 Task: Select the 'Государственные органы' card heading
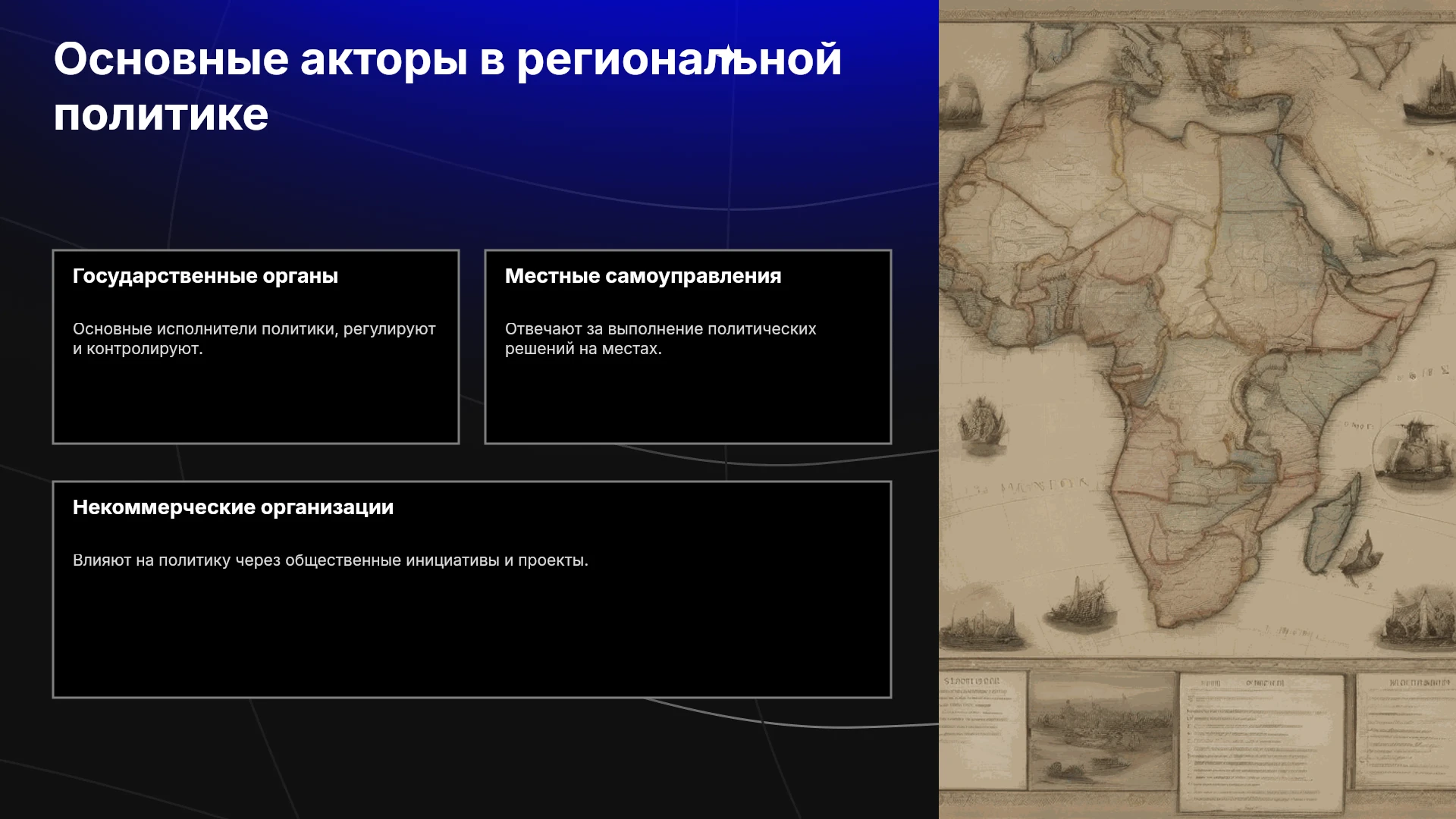(x=206, y=276)
